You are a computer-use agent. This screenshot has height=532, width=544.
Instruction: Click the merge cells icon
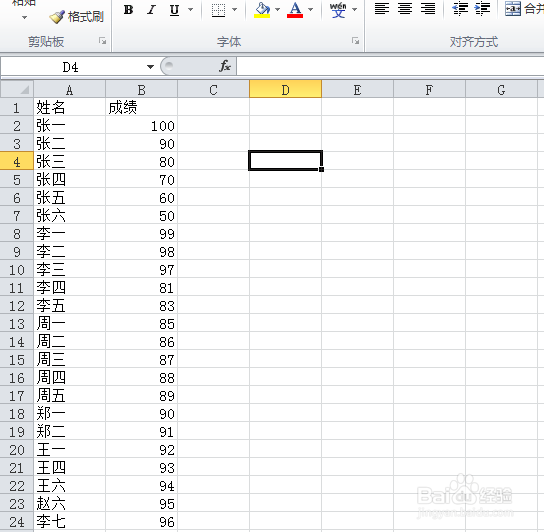click(513, 9)
